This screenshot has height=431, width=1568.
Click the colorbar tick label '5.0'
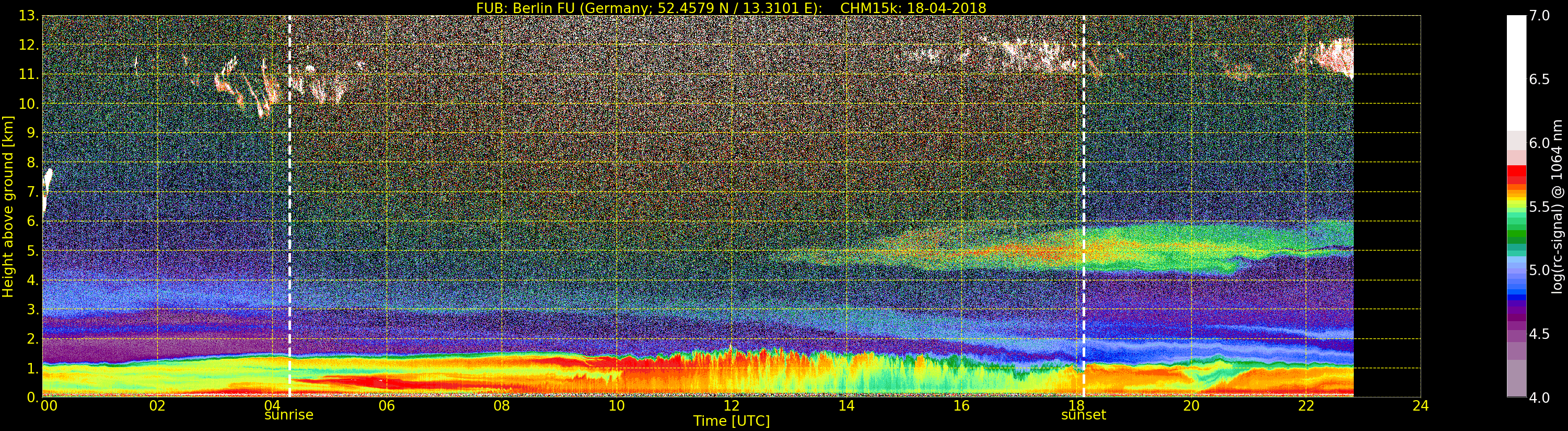coord(1539,270)
